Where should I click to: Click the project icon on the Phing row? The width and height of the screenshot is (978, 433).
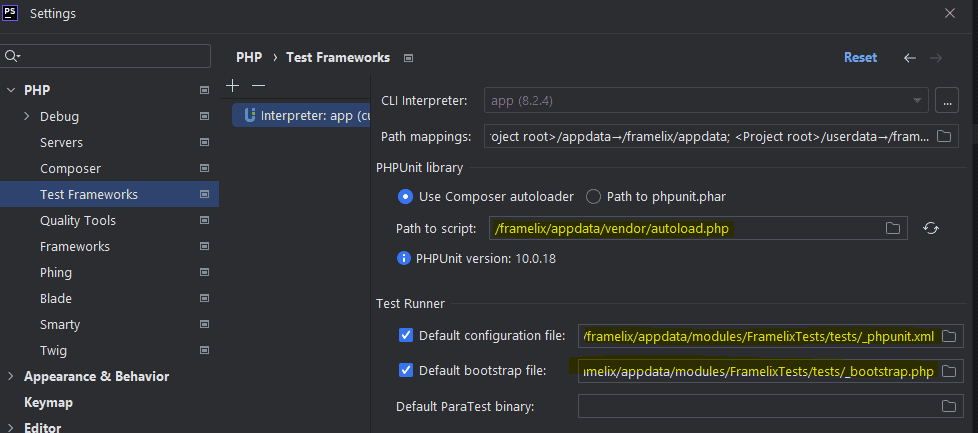(204, 273)
